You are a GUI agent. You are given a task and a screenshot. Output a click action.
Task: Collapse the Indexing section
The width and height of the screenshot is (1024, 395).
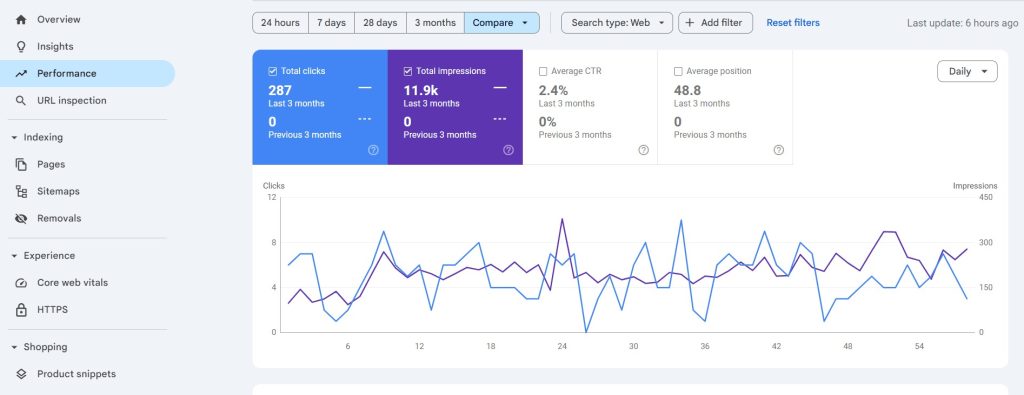point(14,138)
